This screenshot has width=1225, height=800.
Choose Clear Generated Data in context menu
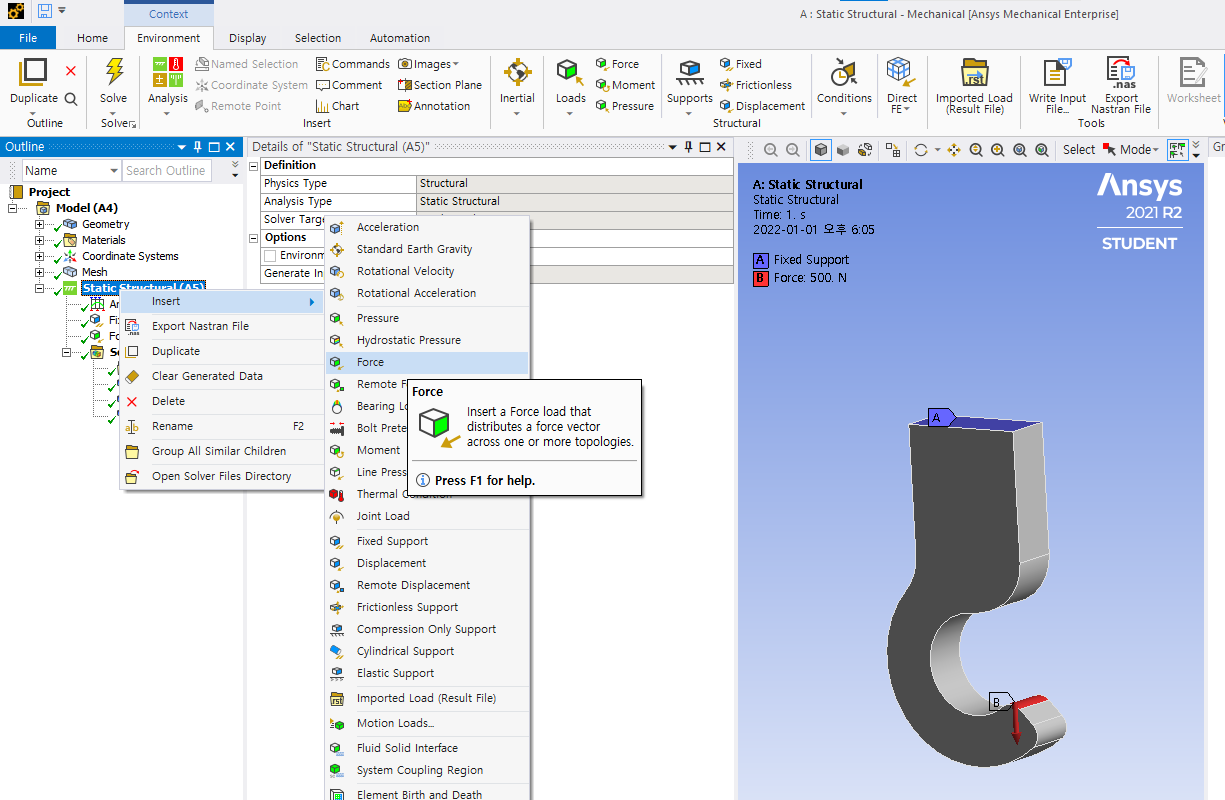pos(220,376)
